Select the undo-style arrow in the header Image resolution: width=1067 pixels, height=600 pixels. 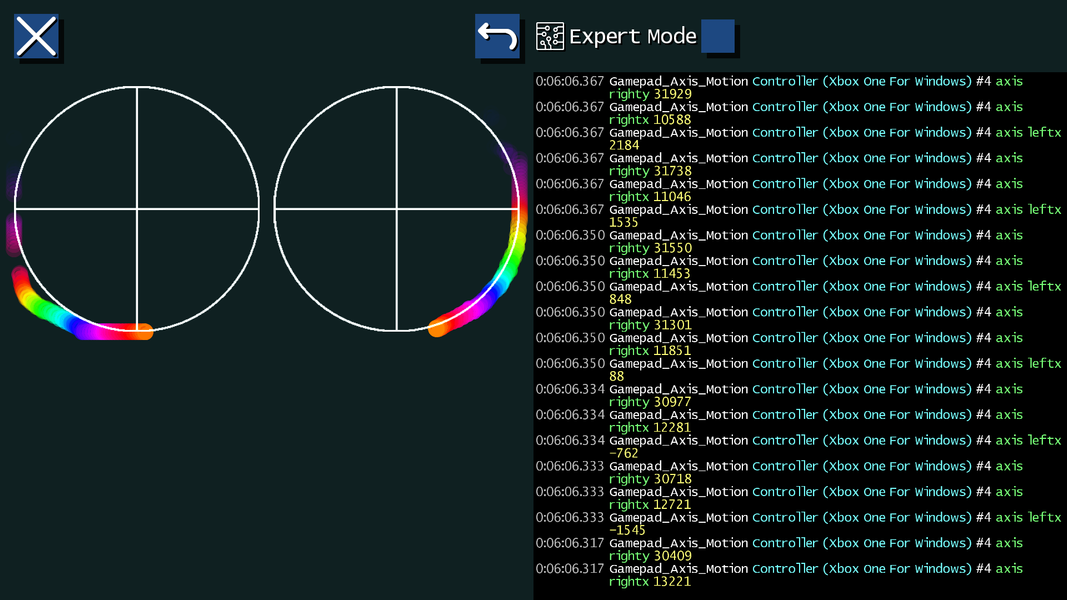[498, 33]
